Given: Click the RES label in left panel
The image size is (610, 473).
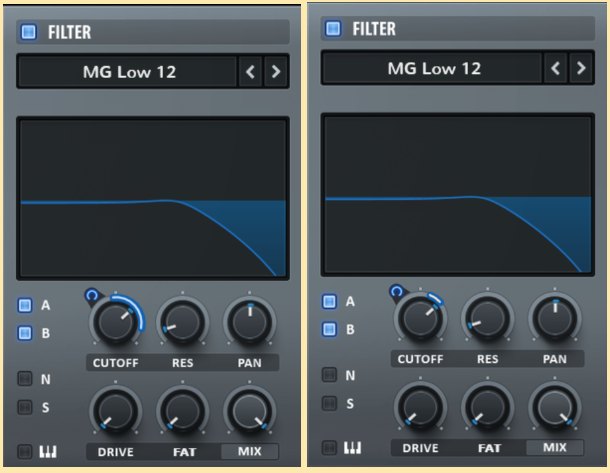Looking at the screenshot, I should (x=182, y=363).
